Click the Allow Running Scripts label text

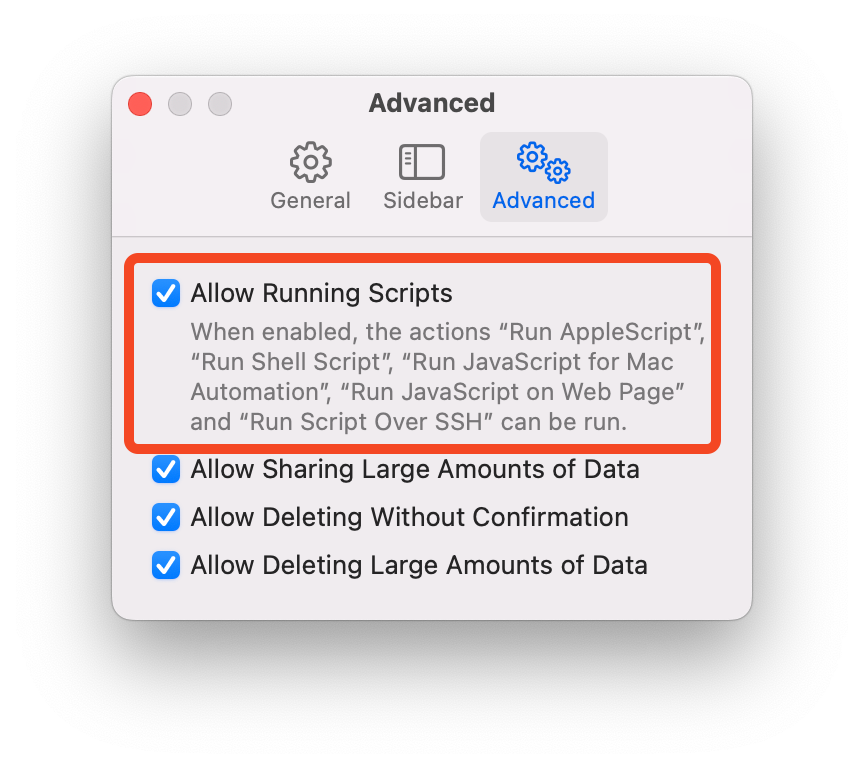tap(321, 293)
